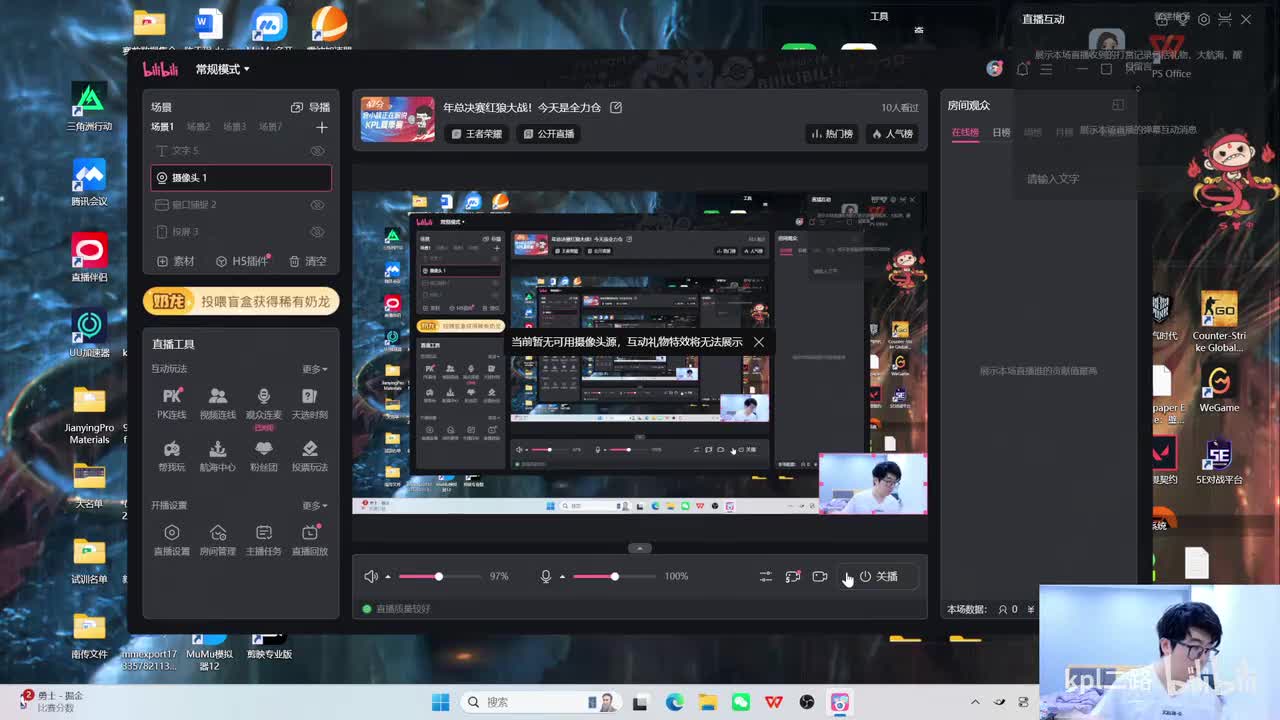This screenshot has width=1280, height=720.
Task: Open the notification bell
Action: click(x=1022, y=69)
